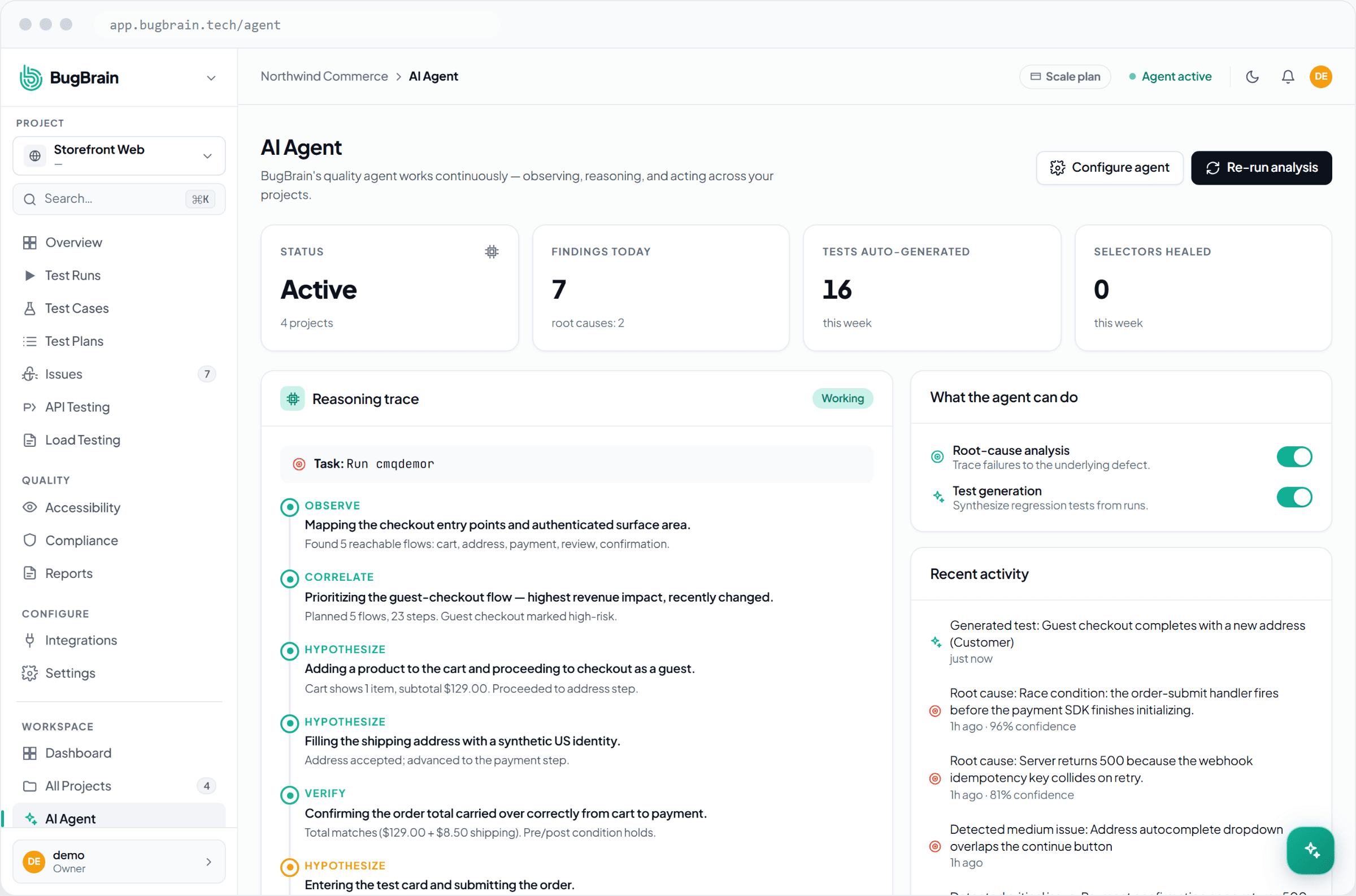
Task: Navigate to API Testing
Action: click(x=119, y=407)
